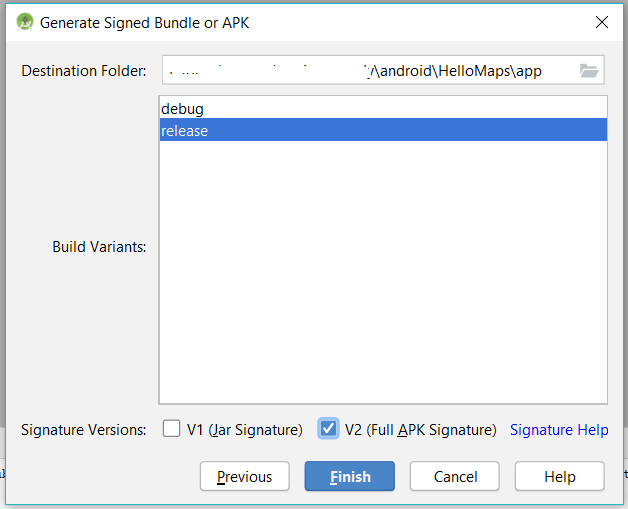Screen dimensions: 628x509
Task: Close the Generate Signed Bundle dialog
Action: click(x=602, y=22)
